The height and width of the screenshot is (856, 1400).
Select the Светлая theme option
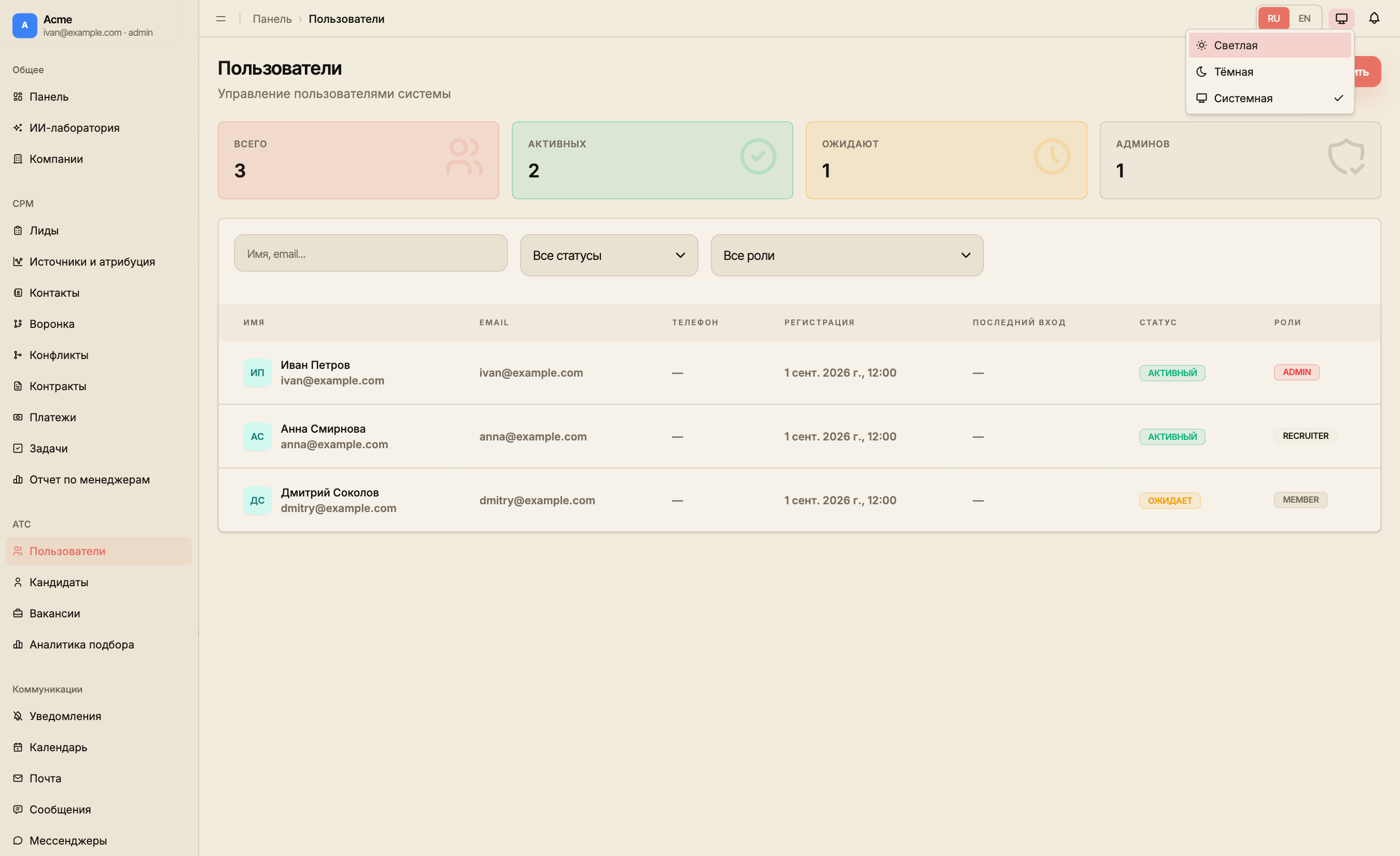(x=1270, y=46)
